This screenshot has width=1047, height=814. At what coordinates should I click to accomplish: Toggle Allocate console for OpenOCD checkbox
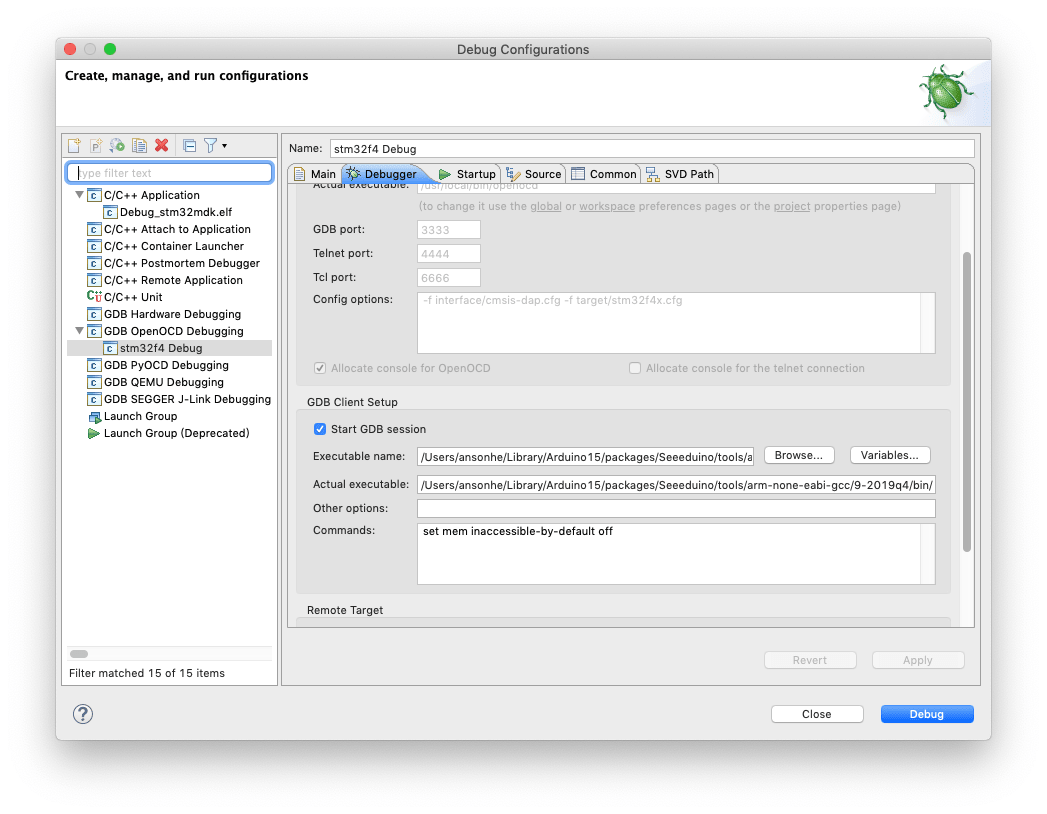pos(320,369)
